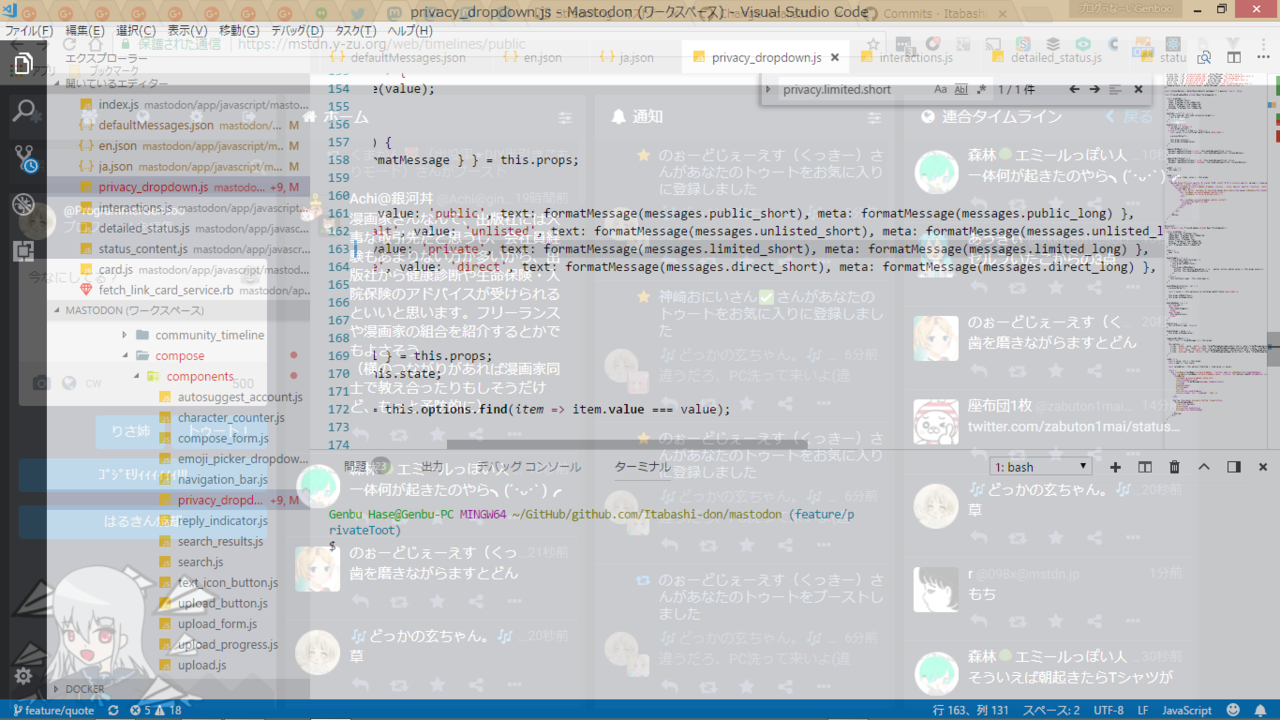Split the terminal panel
Image resolution: width=1280 pixels, height=720 pixels.
tap(1145, 467)
